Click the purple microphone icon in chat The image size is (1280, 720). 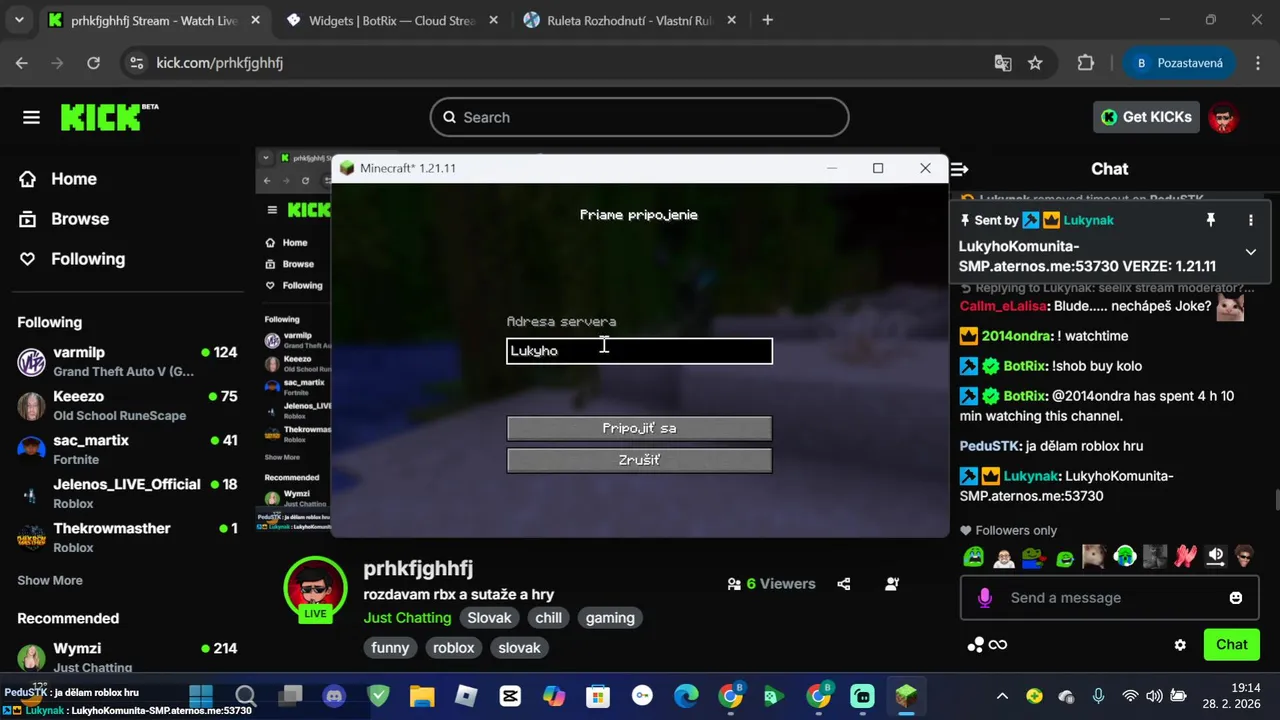coord(985,598)
